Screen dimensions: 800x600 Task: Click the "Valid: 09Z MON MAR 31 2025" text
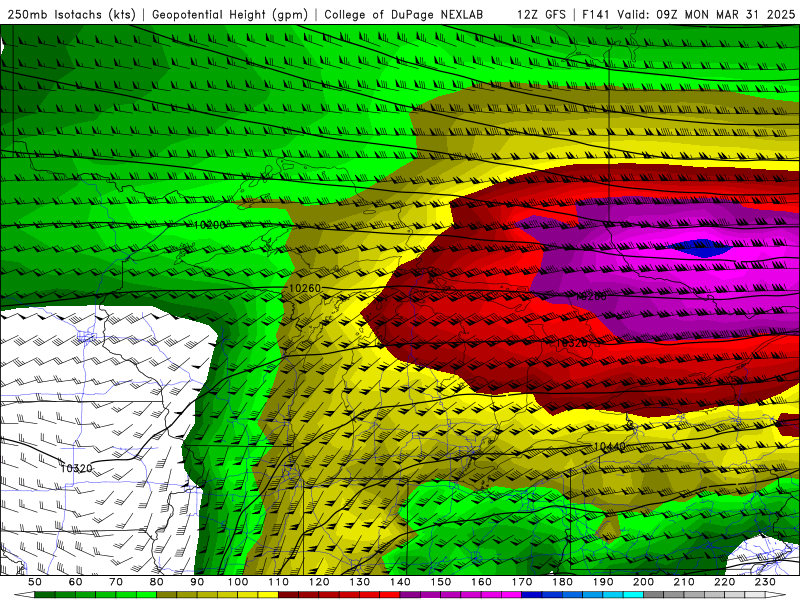click(x=706, y=15)
